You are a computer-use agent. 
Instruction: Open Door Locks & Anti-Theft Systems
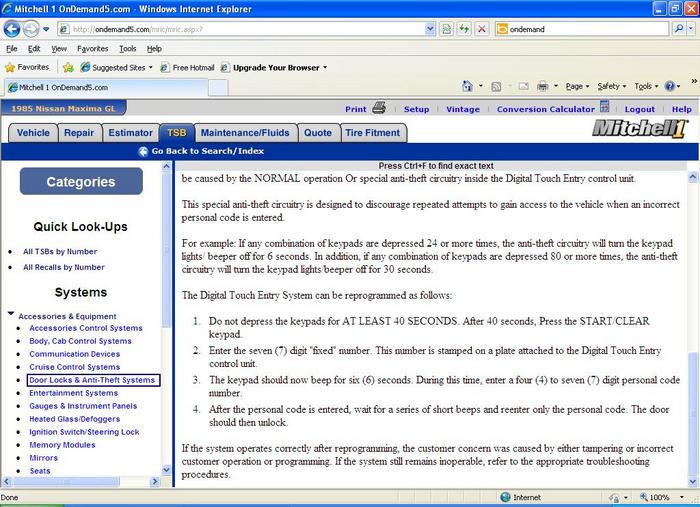click(92, 380)
